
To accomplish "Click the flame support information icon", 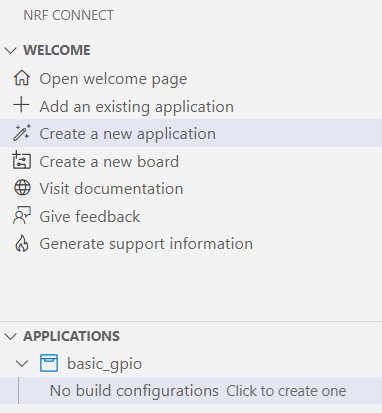I will pyautogui.click(x=22, y=243).
